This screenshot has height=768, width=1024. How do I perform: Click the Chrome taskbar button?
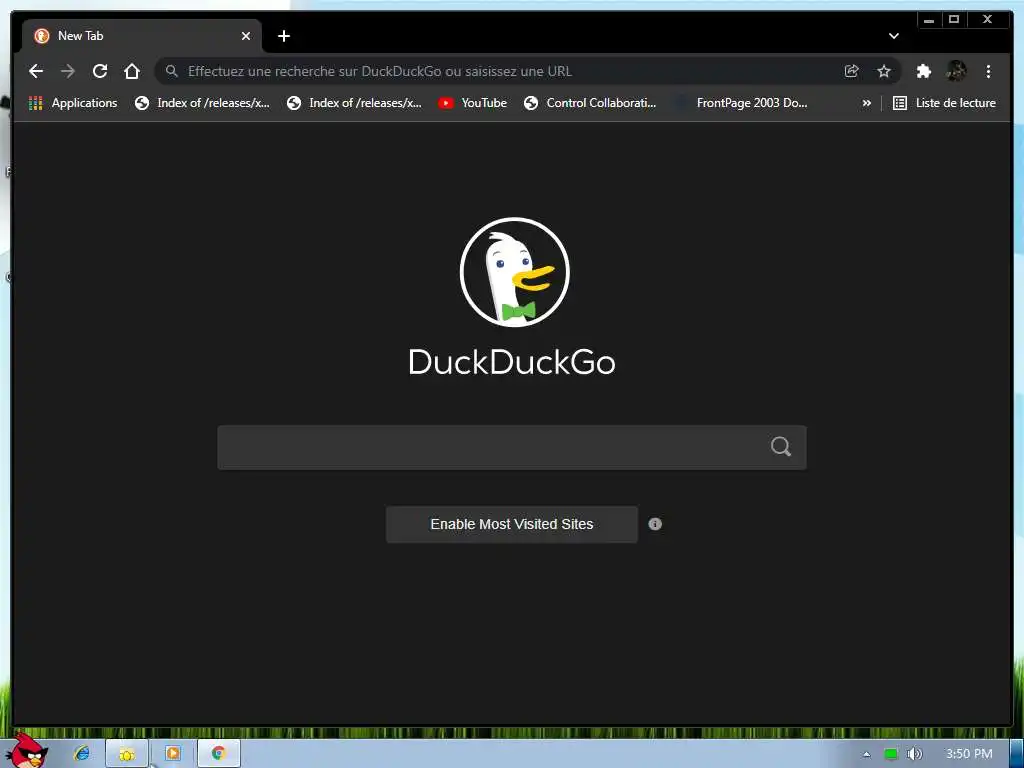(x=219, y=754)
